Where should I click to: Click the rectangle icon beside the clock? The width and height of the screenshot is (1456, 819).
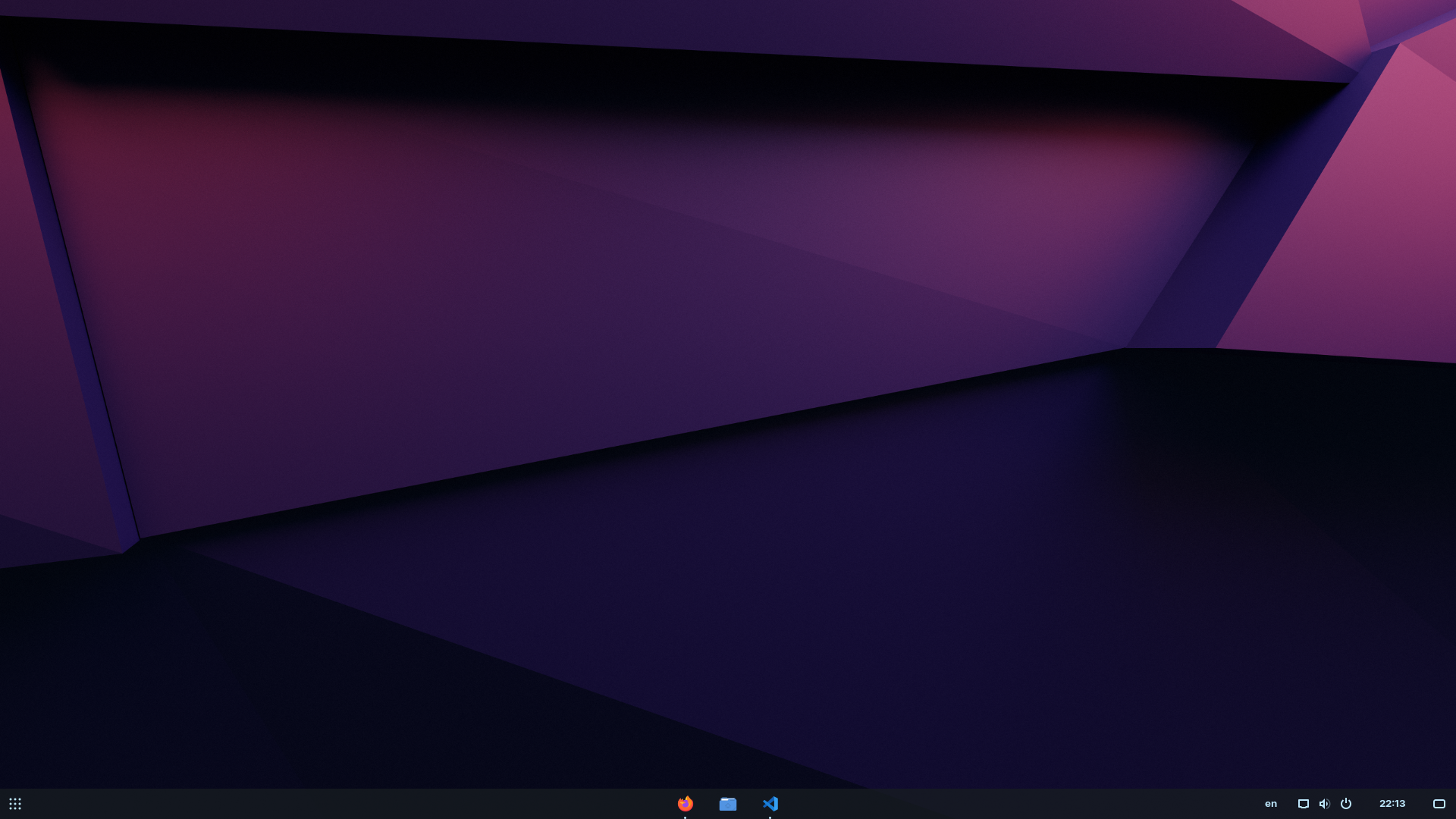[x=1439, y=804]
